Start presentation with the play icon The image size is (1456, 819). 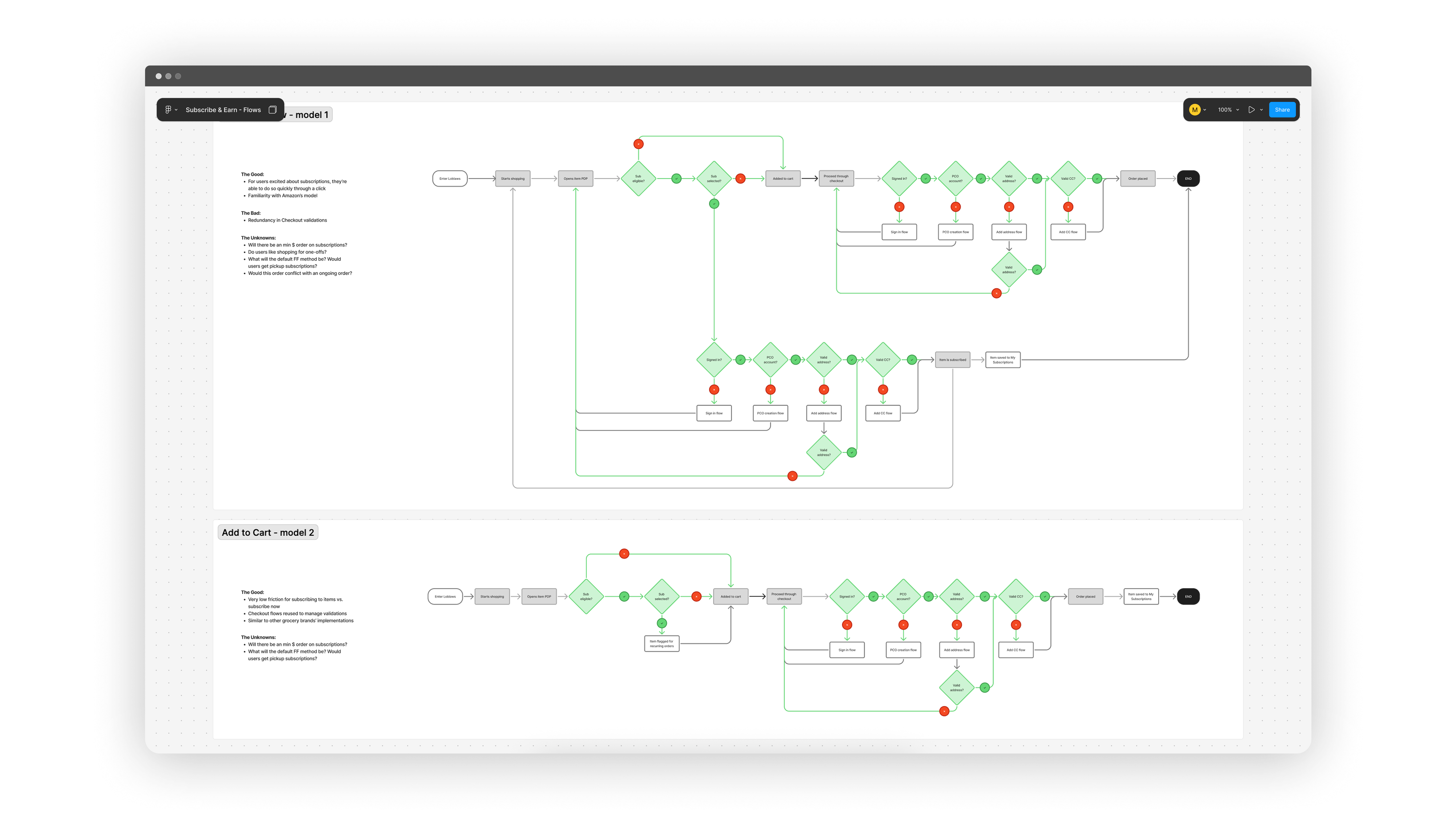[1252, 110]
